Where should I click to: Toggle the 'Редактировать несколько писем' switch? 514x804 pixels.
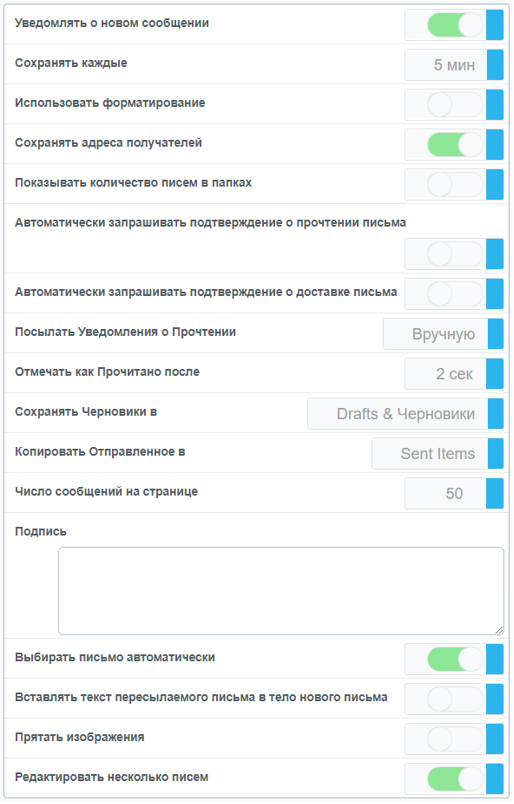tap(456, 779)
